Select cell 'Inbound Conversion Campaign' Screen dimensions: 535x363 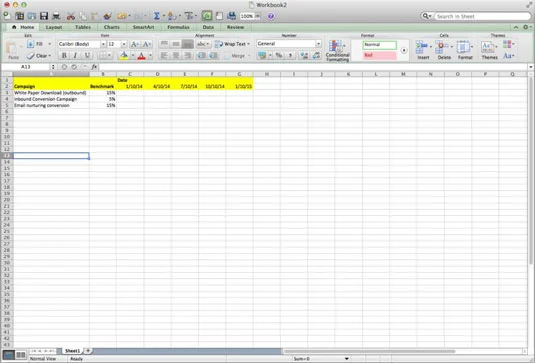coord(51,99)
